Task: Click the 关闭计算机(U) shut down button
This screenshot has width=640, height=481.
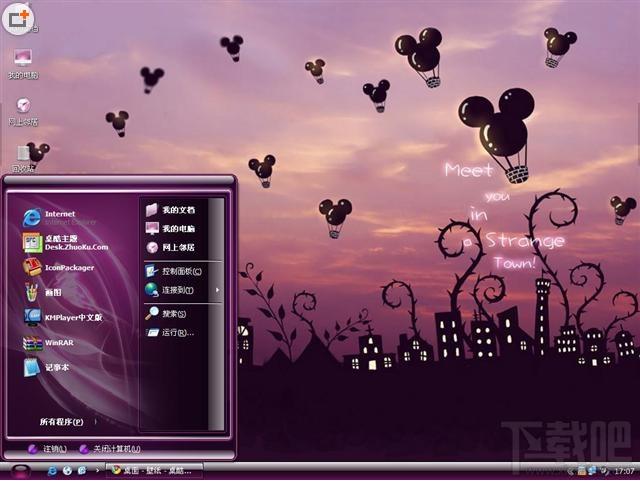Action: click(110, 449)
